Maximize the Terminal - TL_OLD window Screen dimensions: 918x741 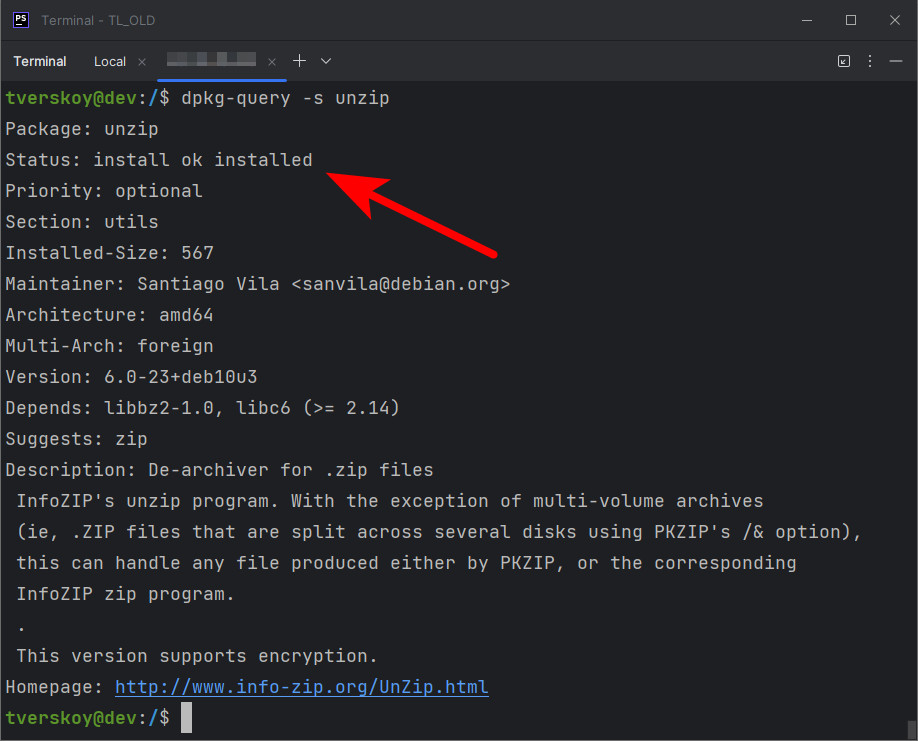(x=851, y=20)
